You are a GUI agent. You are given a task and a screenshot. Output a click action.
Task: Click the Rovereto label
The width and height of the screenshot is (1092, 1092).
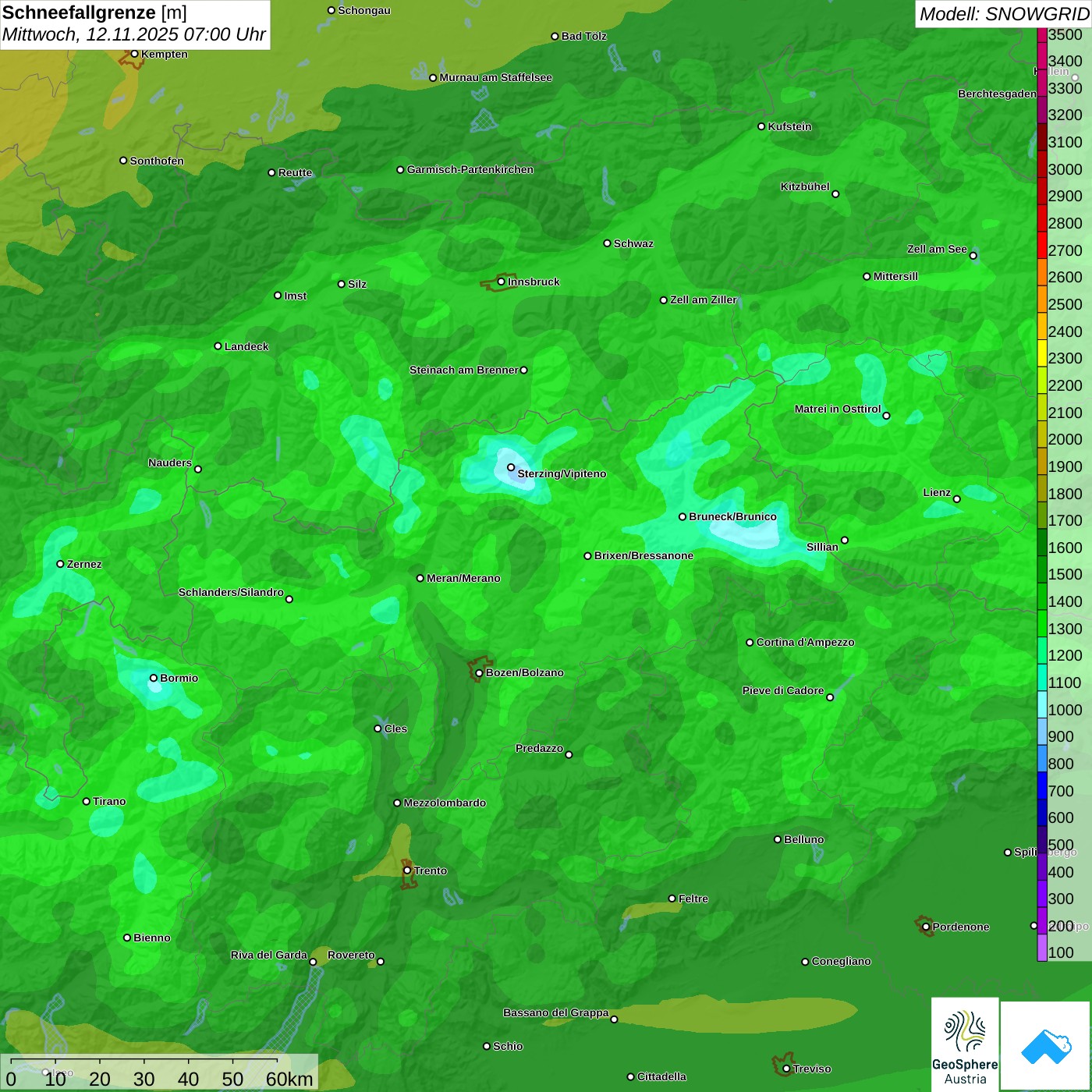click(351, 955)
